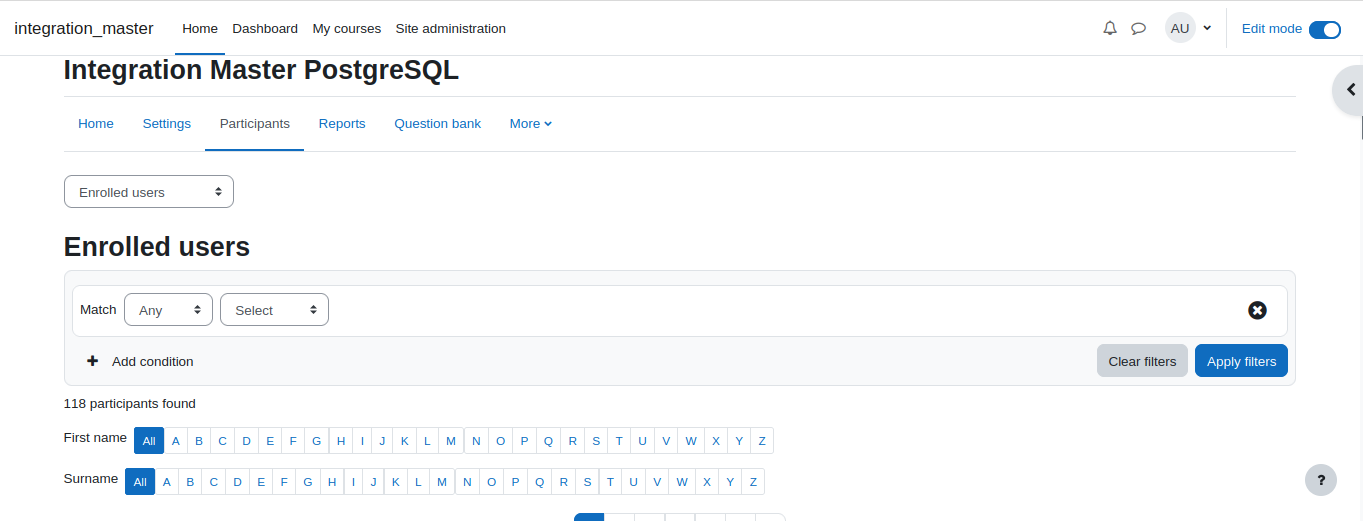Filter Surname by letter E
Screen dimensions: 1363x521
tap(261, 482)
